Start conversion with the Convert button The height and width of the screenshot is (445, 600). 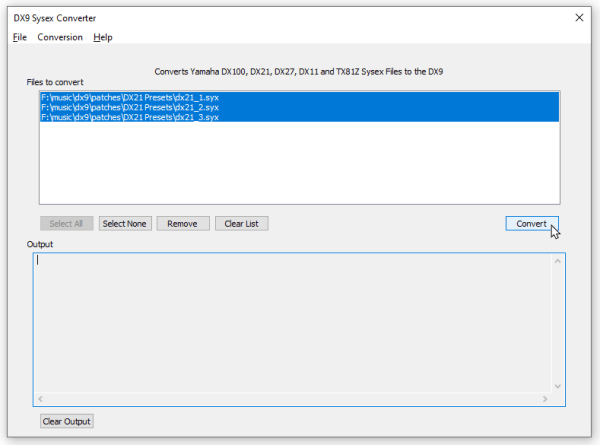(531, 223)
